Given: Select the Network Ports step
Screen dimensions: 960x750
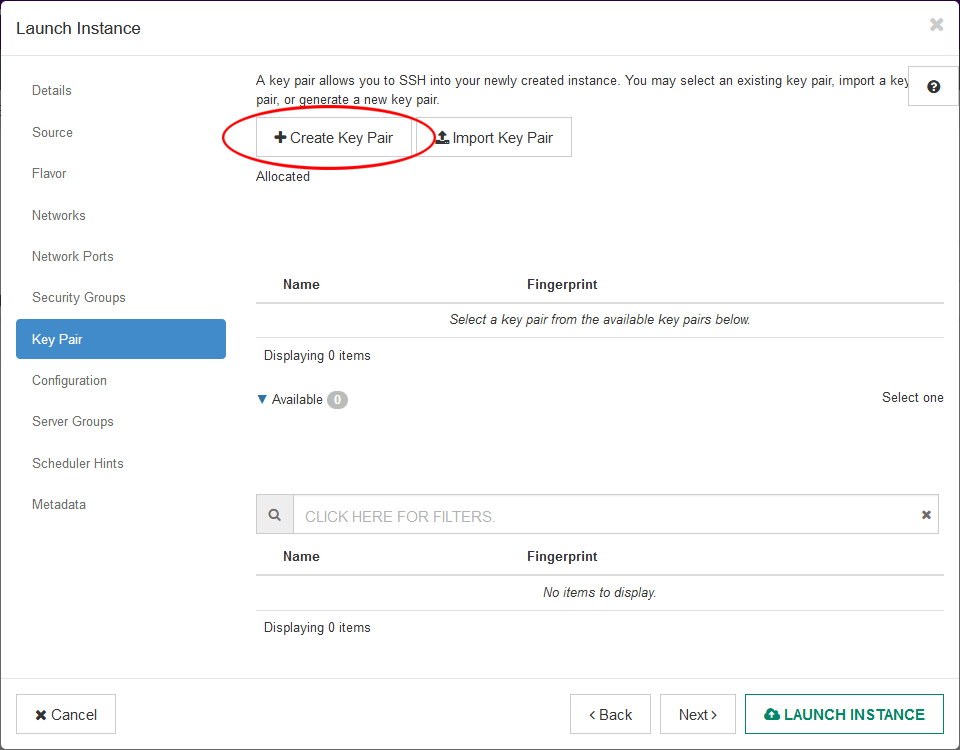Looking at the screenshot, I should pos(72,257).
